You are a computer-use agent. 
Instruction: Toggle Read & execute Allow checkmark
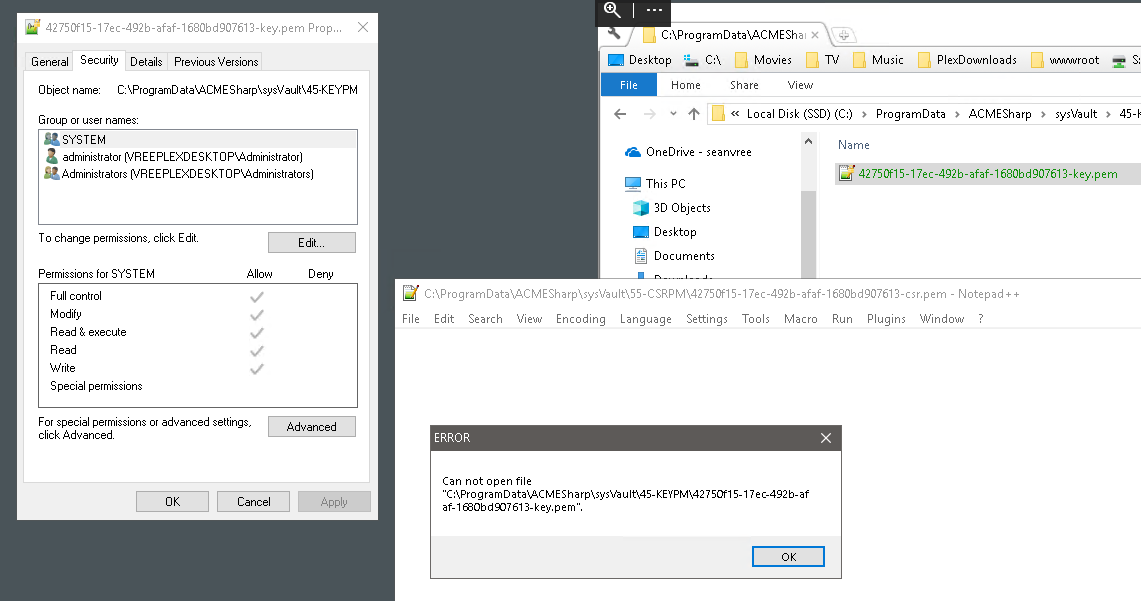[257, 333]
